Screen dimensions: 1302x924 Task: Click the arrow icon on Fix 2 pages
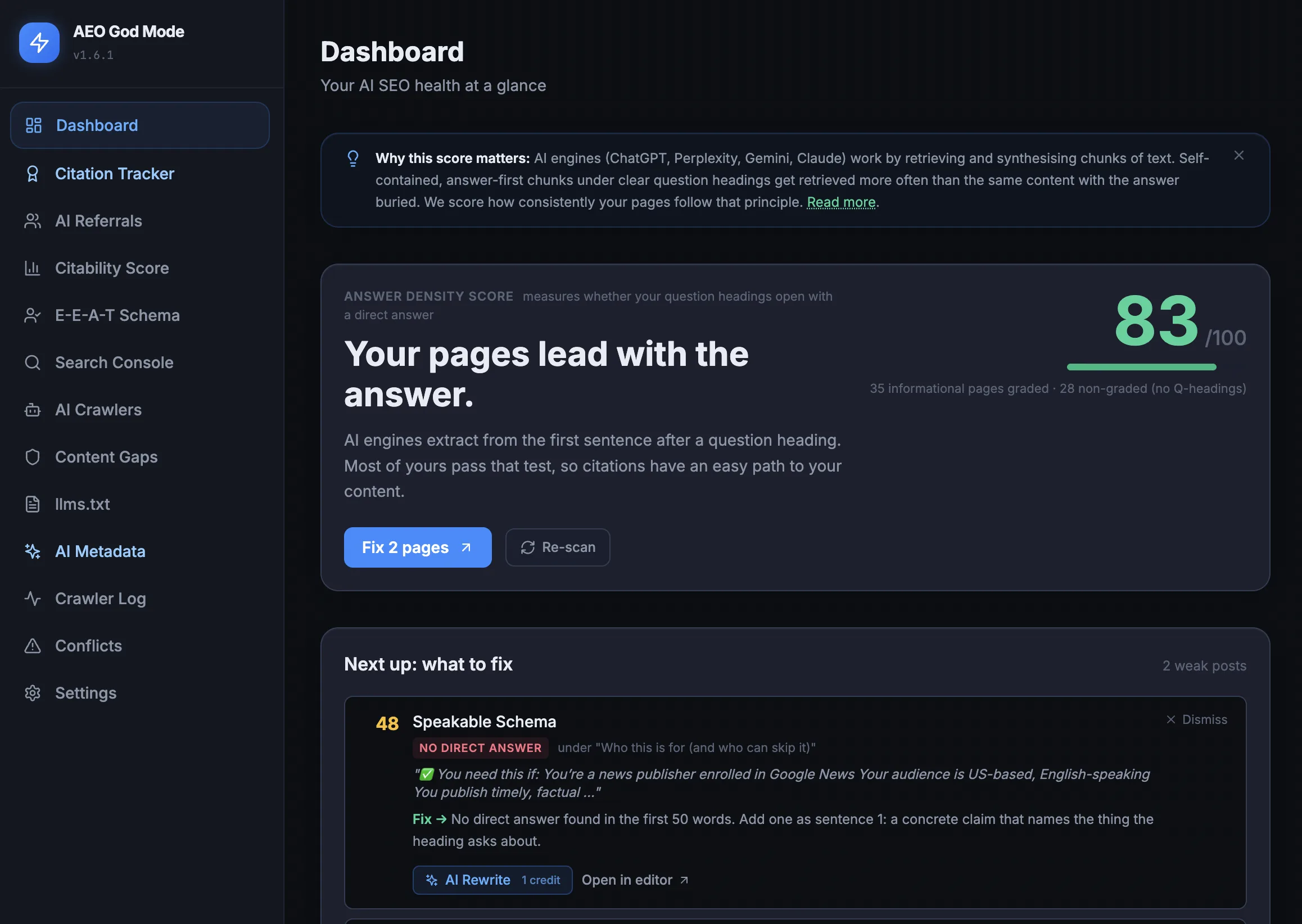coord(466,547)
